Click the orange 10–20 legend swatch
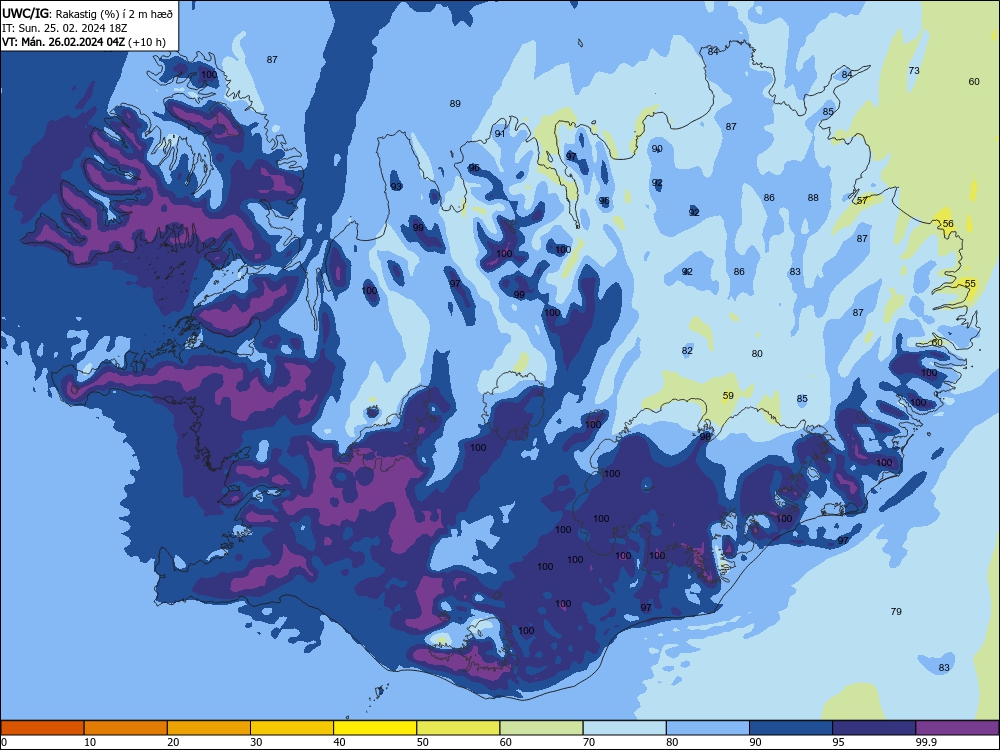The image size is (1000, 750). (x=126, y=728)
